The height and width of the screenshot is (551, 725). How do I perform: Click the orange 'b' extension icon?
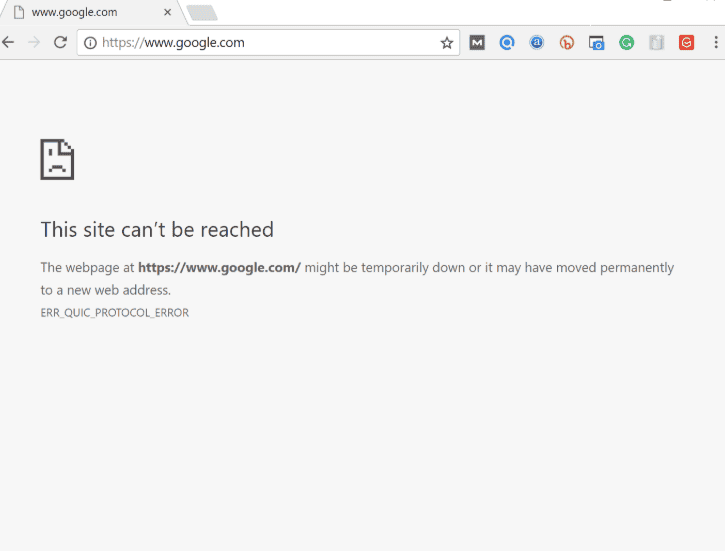tap(567, 43)
